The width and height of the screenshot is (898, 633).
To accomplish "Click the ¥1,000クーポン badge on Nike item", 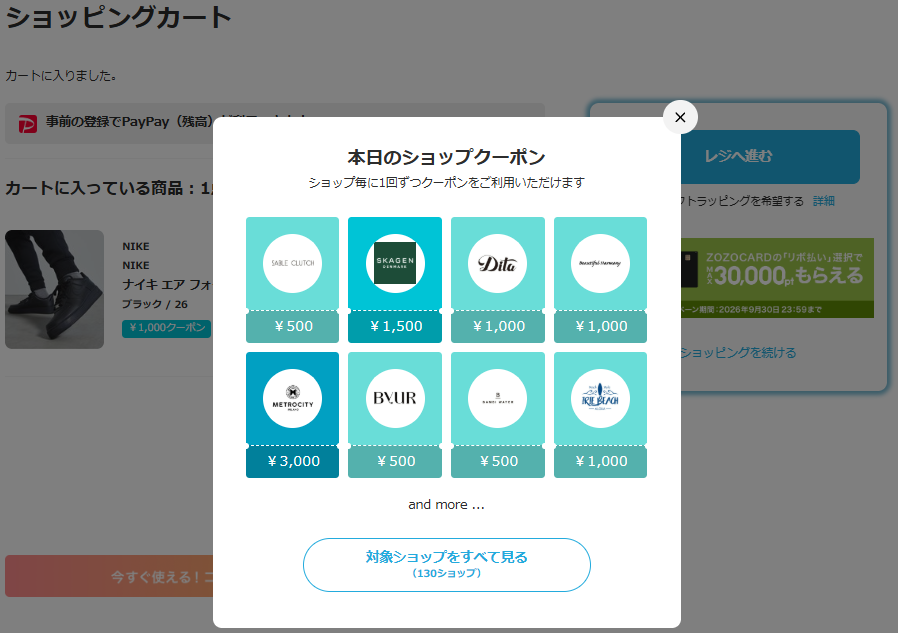I will coord(166,328).
